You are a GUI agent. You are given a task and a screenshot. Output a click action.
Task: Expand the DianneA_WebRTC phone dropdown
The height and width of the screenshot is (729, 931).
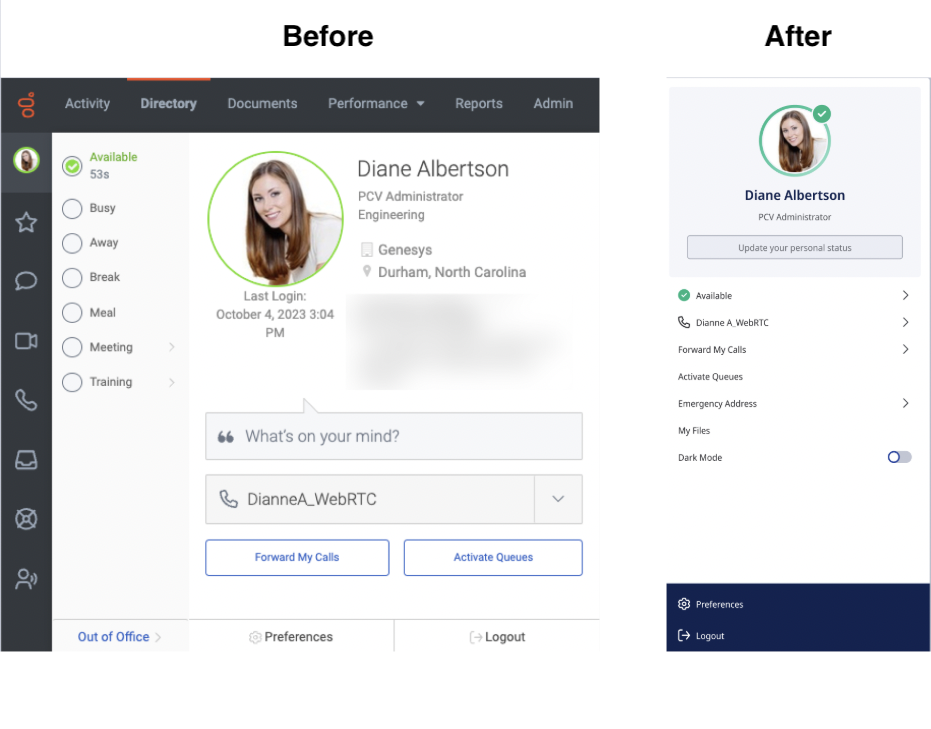point(558,498)
